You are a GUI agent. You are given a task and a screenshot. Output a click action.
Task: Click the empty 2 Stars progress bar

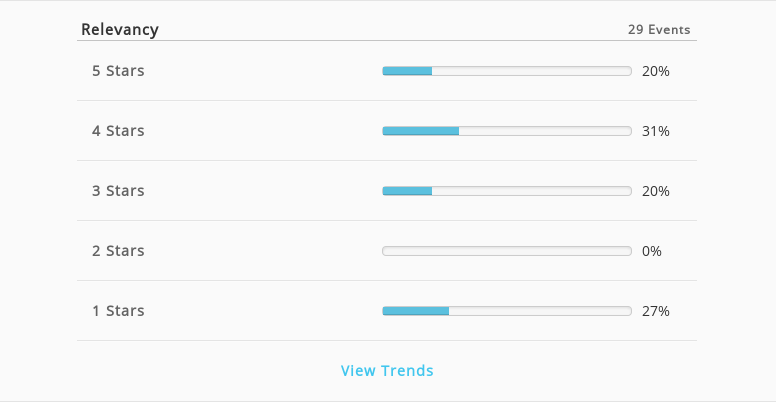507,251
